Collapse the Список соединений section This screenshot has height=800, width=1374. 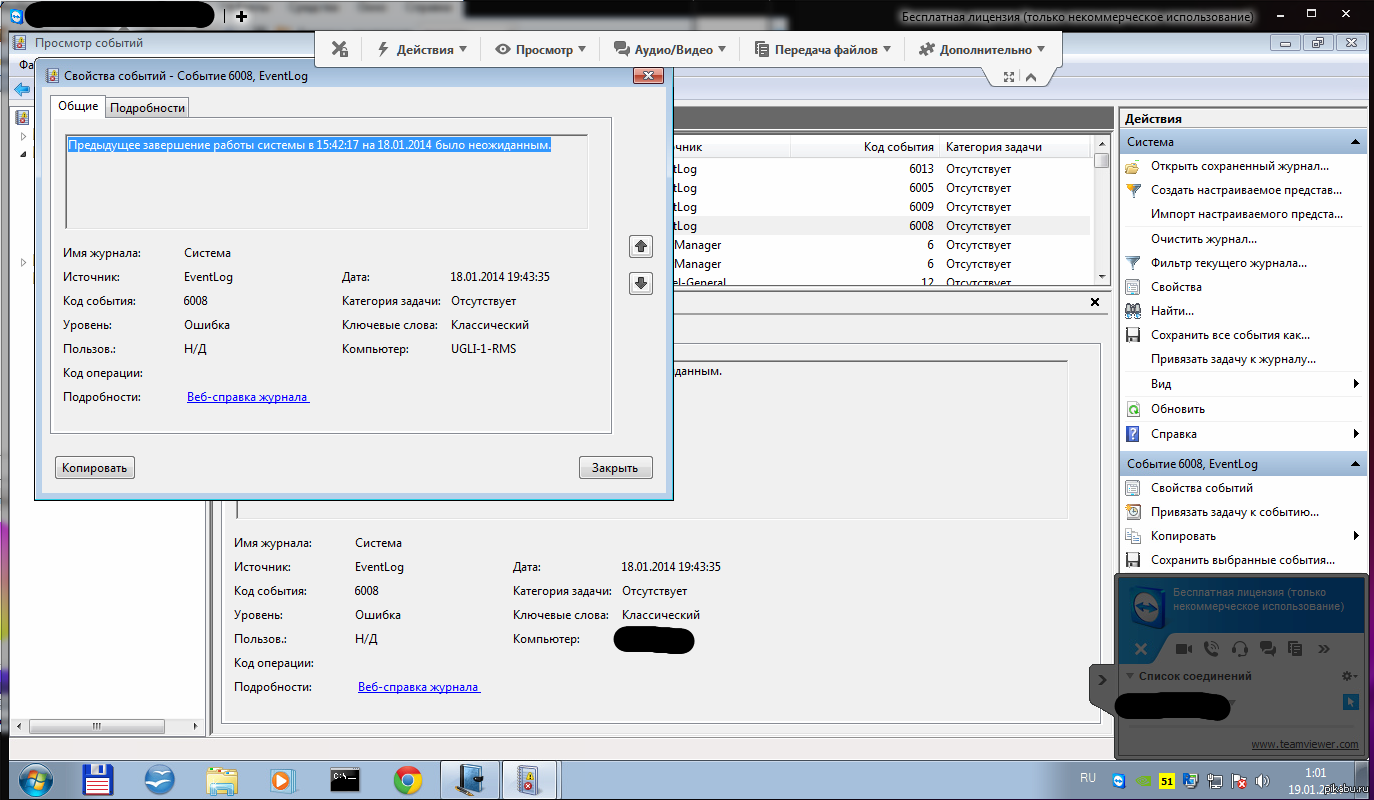pos(1130,676)
